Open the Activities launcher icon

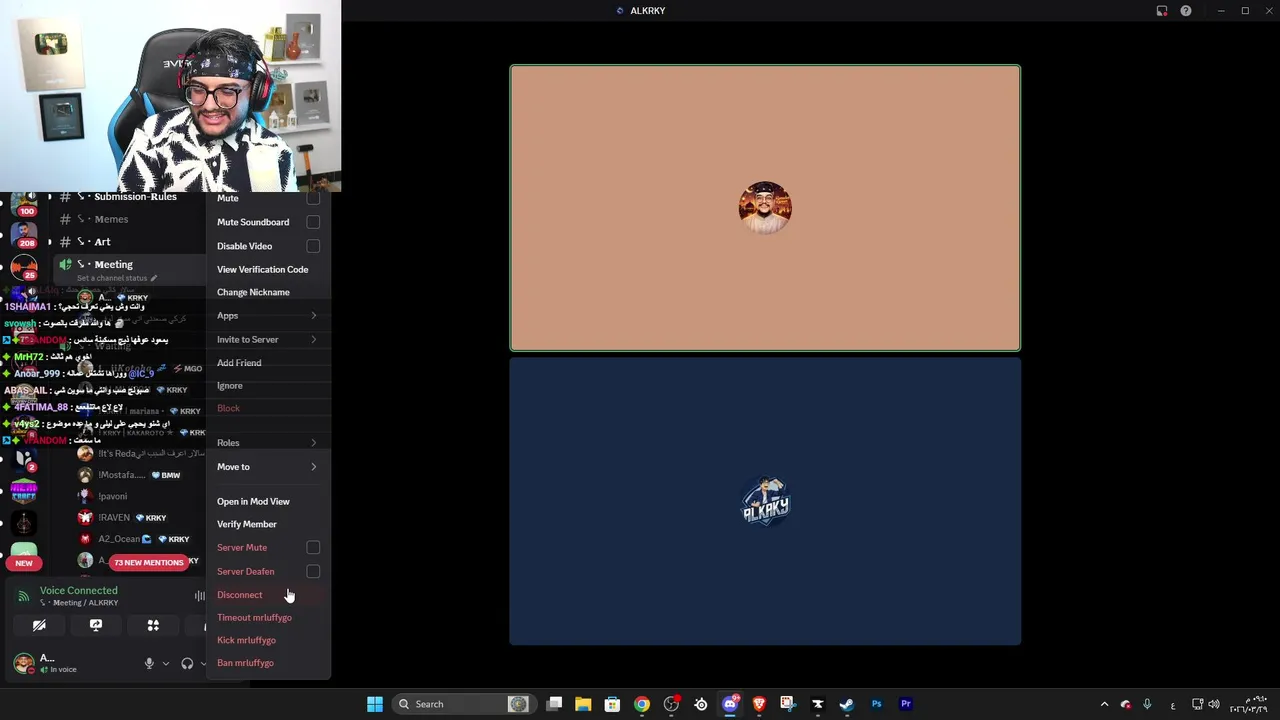[153, 625]
